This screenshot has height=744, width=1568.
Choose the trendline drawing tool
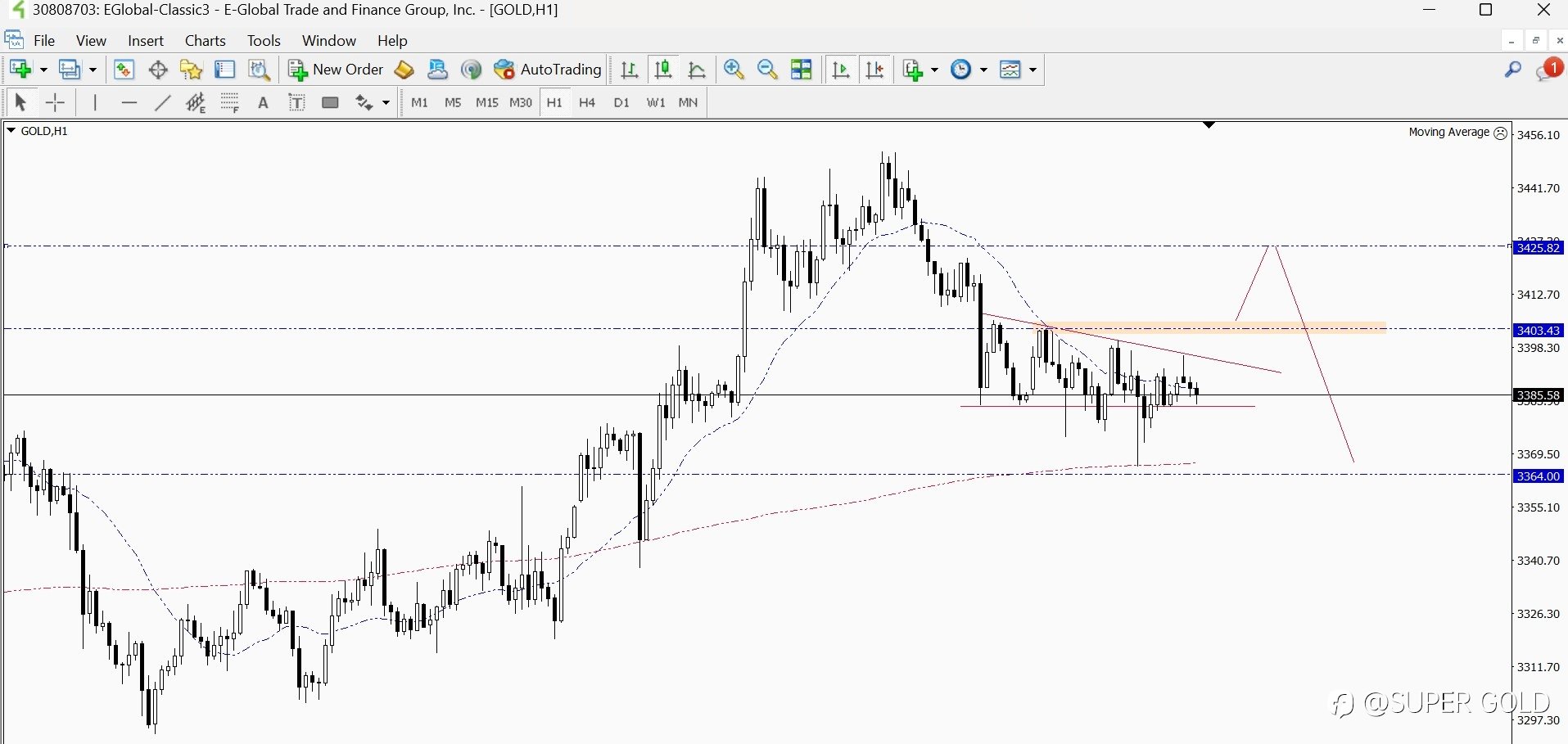[162, 102]
